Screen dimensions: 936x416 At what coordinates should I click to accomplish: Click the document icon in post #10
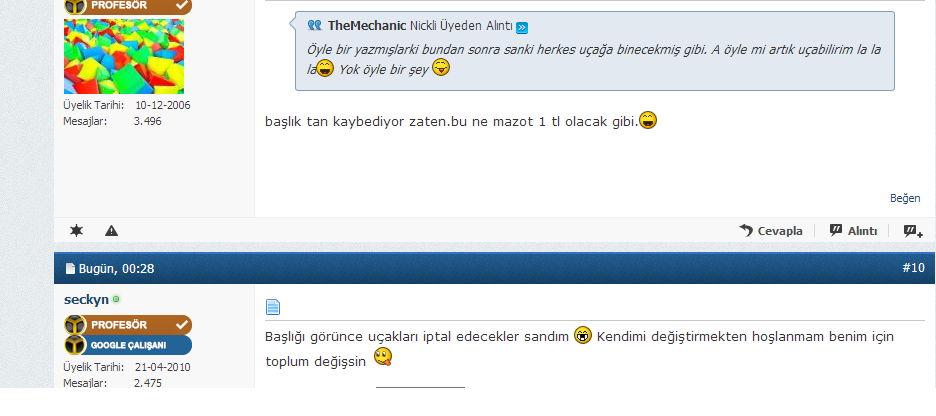(x=273, y=307)
